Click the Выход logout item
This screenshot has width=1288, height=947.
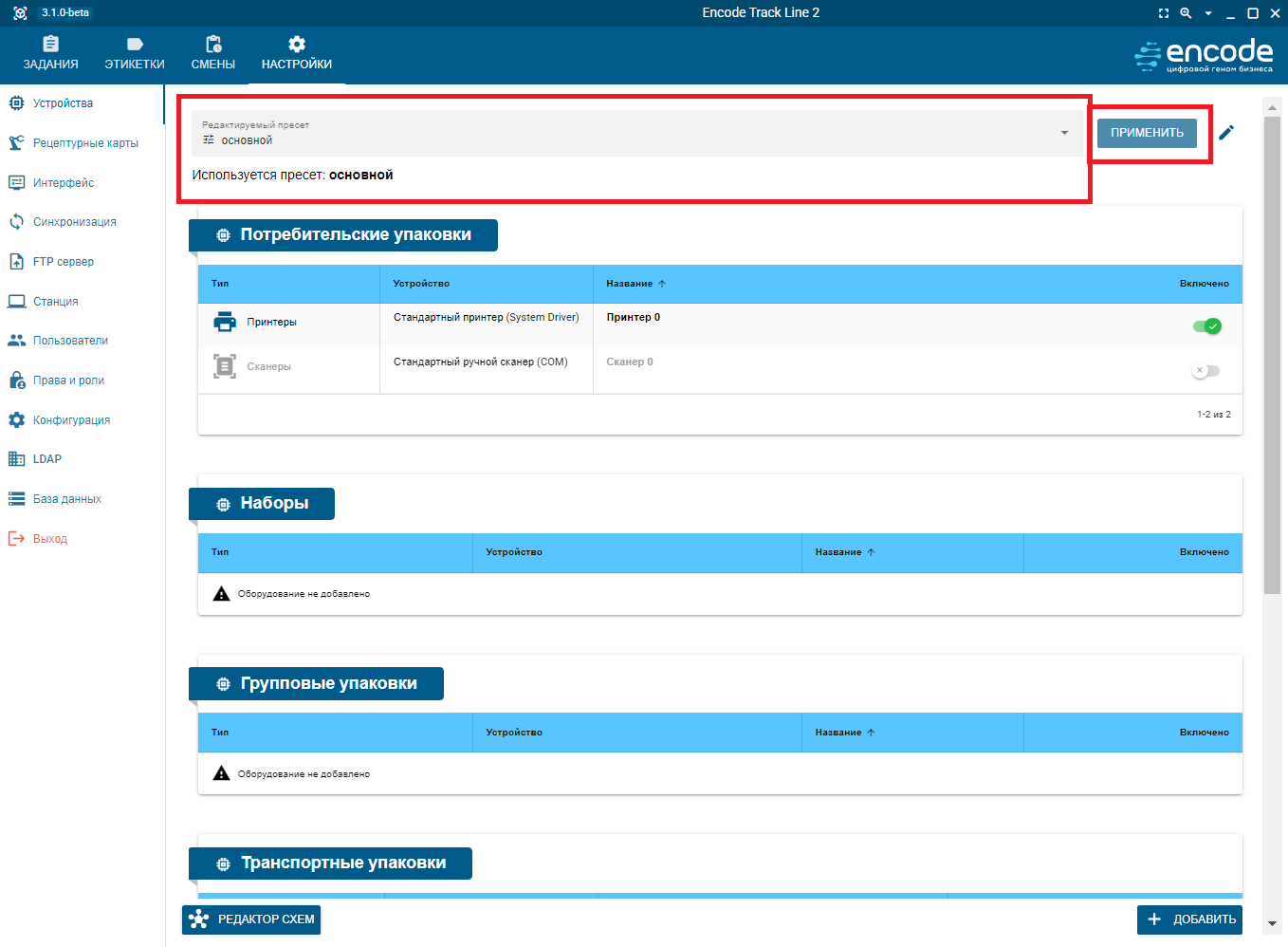point(49,539)
